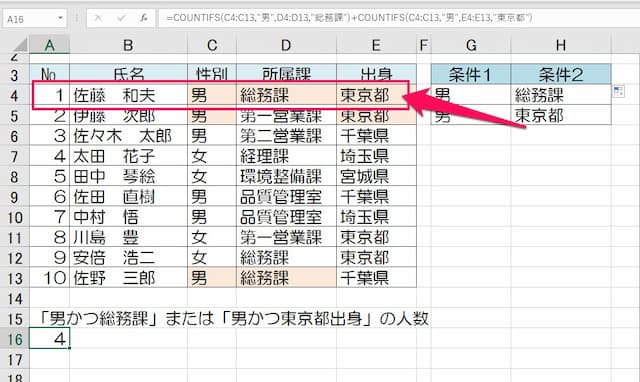The height and width of the screenshot is (382, 640).
Task: Select row 16 header
Action: (14, 339)
